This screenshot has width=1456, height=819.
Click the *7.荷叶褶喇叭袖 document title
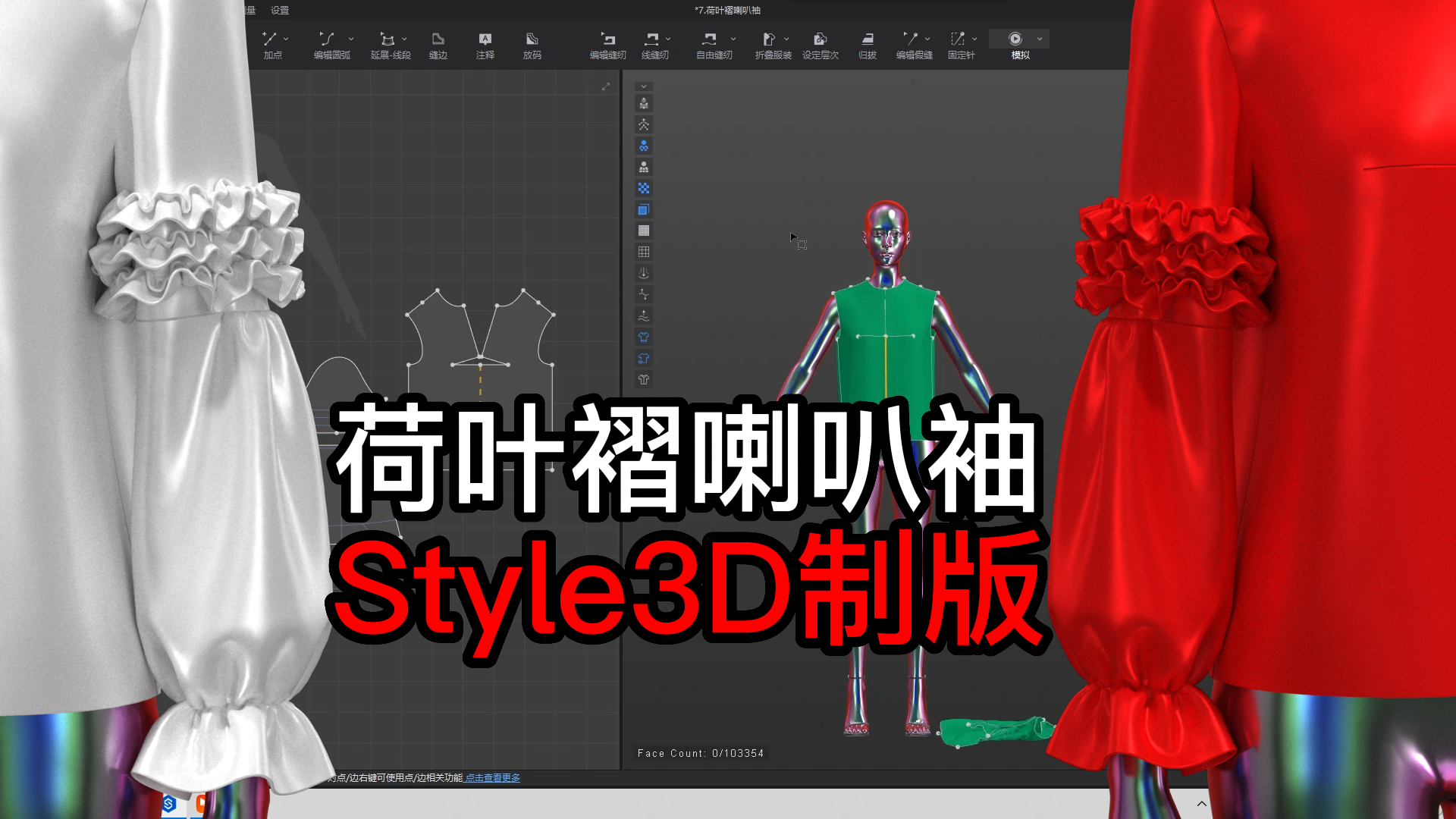(727, 10)
